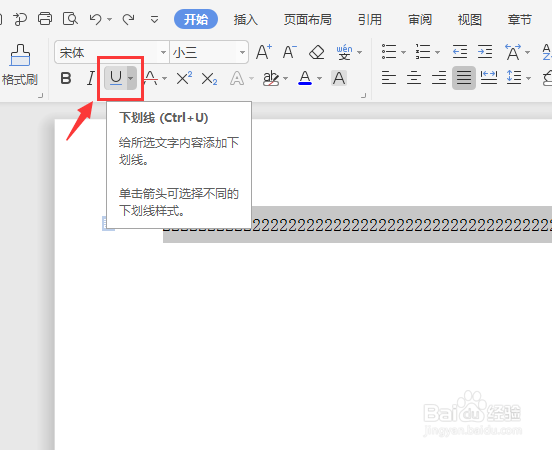
Task: Toggle strikethrough formatting
Action: point(151,78)
